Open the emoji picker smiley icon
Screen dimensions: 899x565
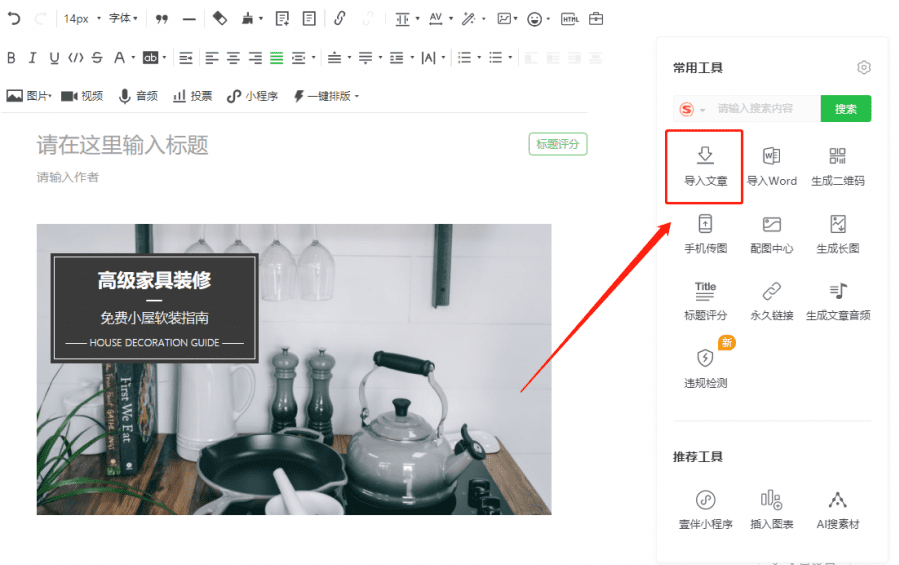click(x=534, y=19)
